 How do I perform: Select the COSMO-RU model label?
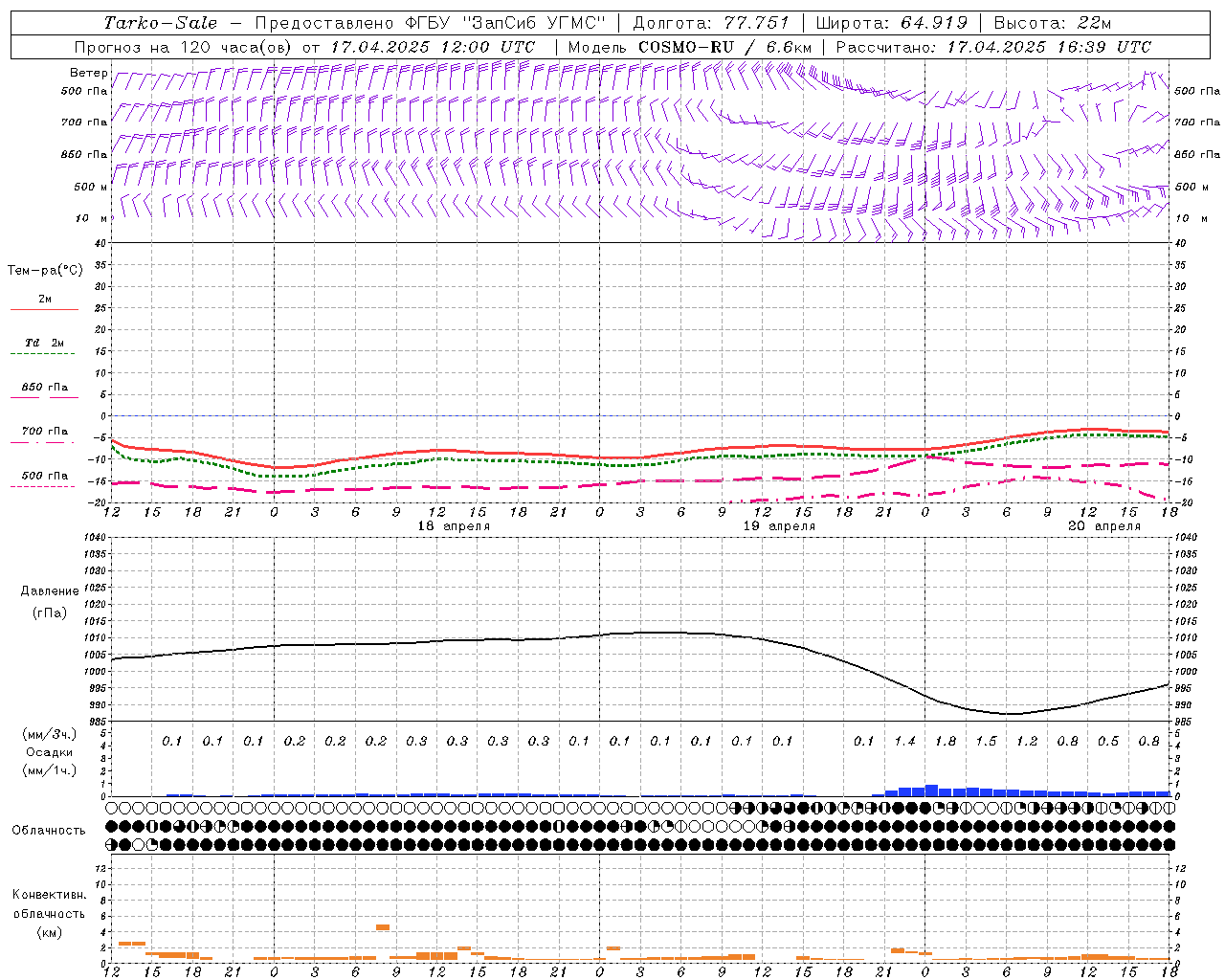coord(686,47)
